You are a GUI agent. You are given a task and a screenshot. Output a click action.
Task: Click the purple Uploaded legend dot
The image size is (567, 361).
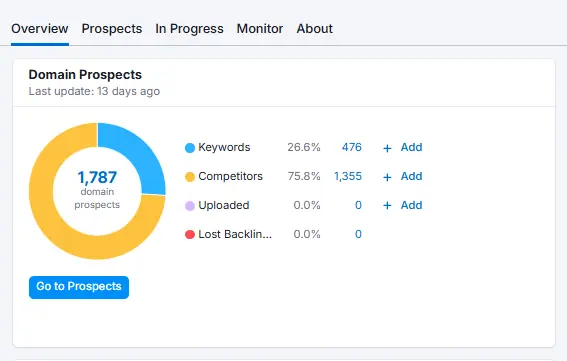190,205
